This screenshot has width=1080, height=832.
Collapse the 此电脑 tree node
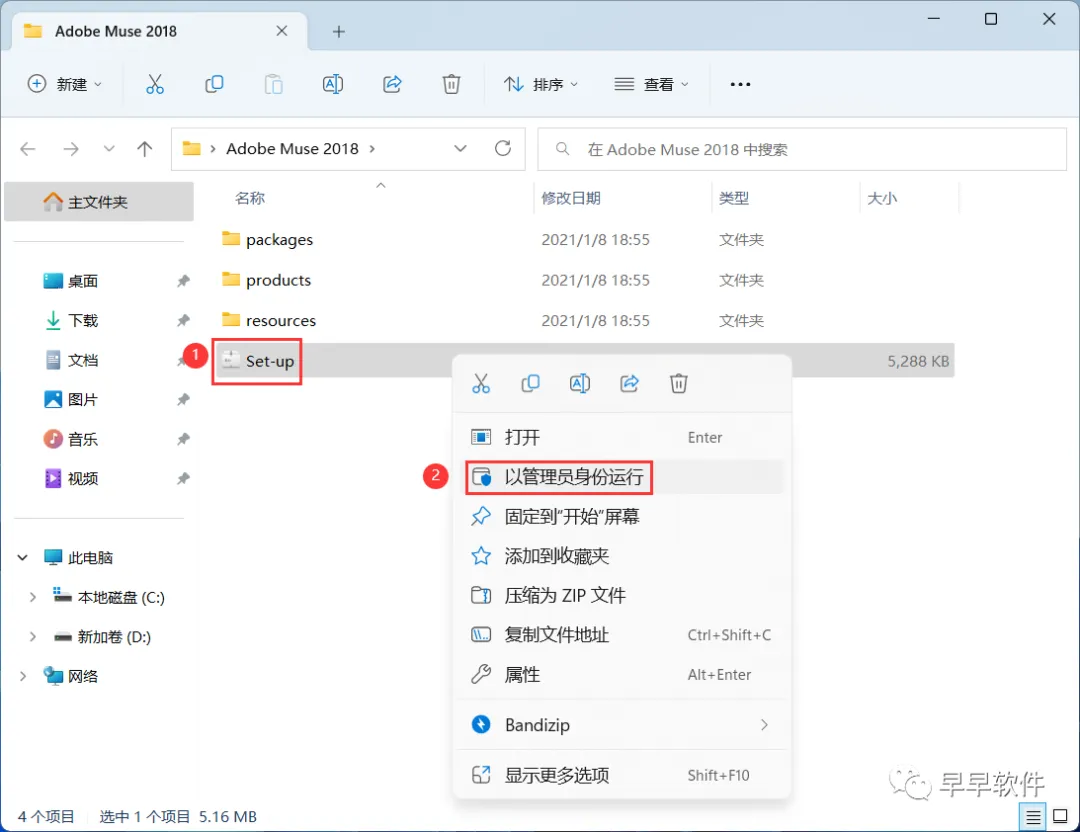click(x=23, y=557)
